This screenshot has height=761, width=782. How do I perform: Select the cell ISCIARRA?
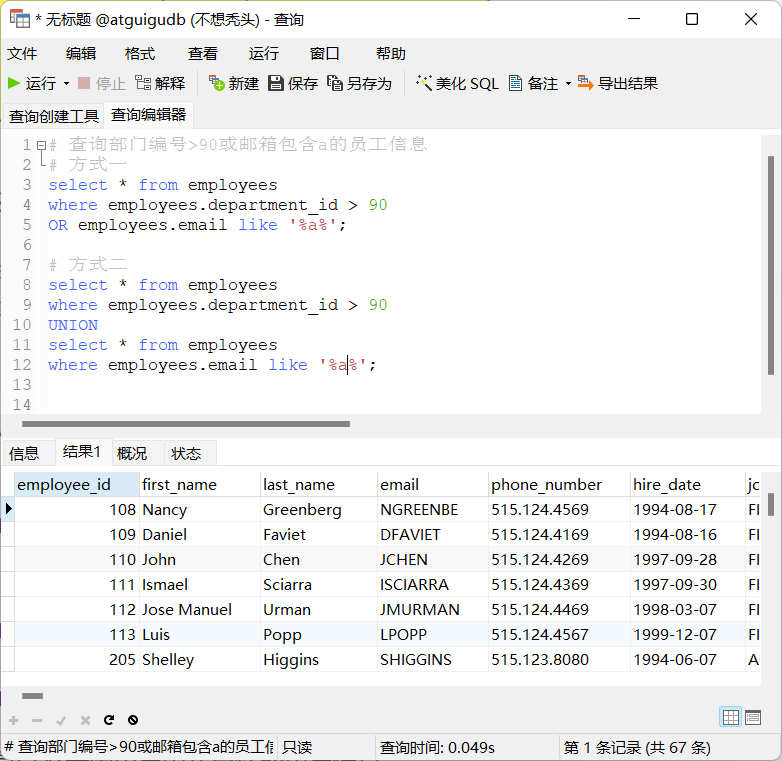(x=433, y=584)
